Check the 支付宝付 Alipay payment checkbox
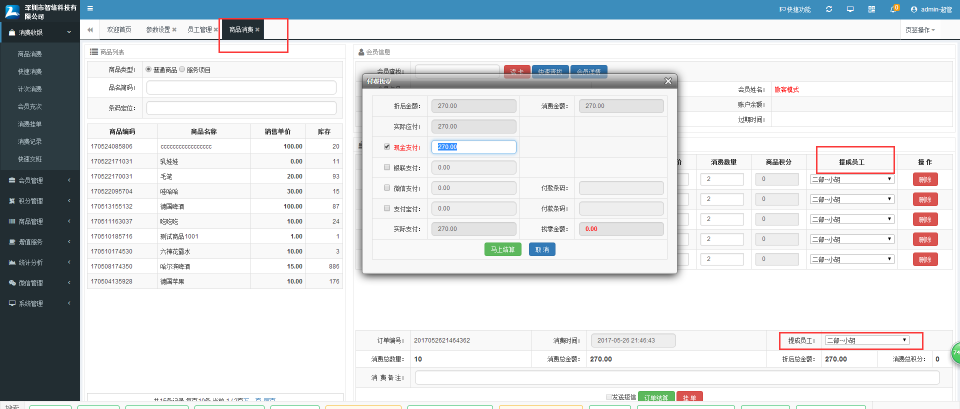This screenshot has width=960, height=409. [x=388, y=208]
